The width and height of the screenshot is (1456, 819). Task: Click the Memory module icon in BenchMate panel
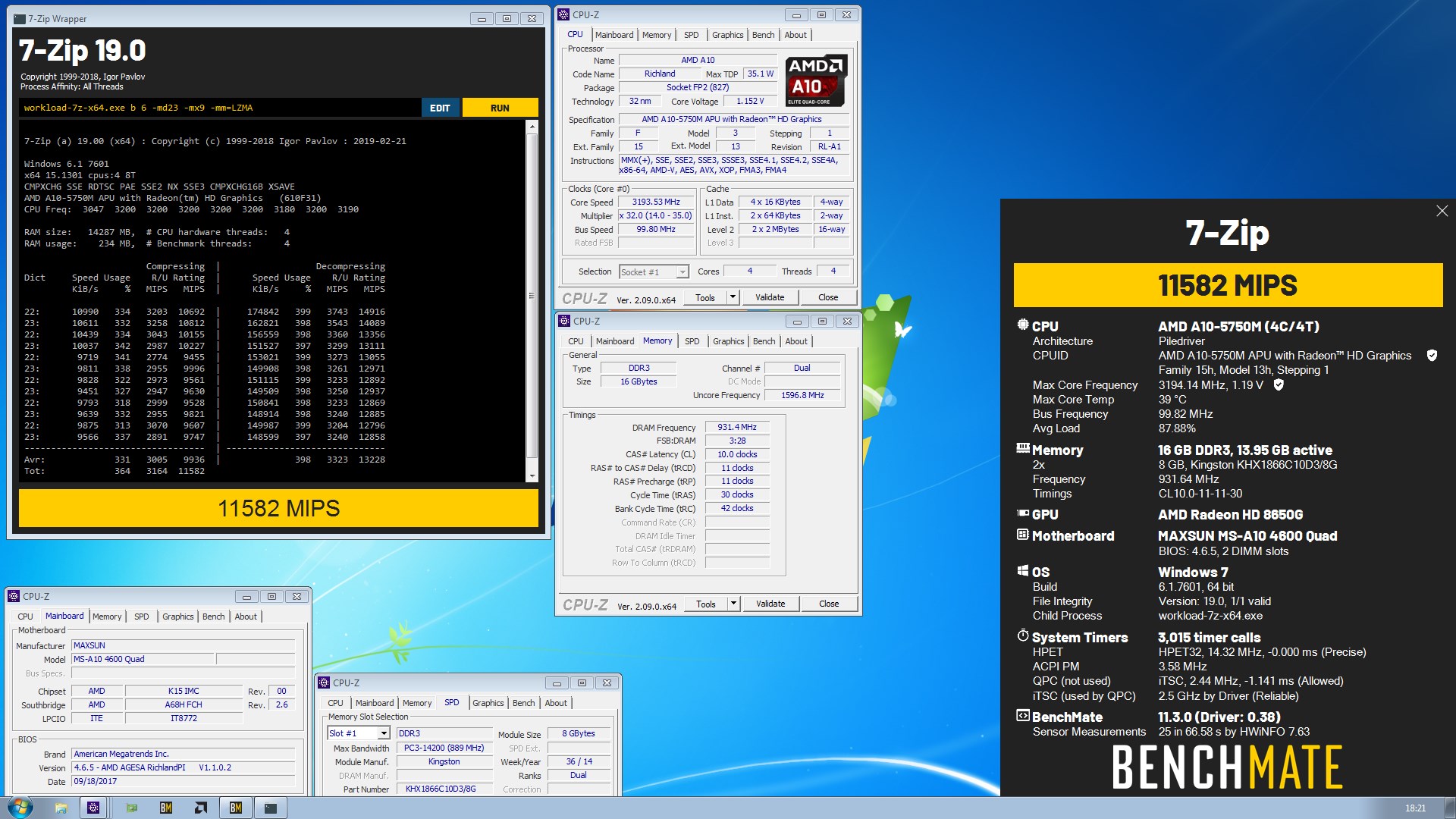(1023, 449)
